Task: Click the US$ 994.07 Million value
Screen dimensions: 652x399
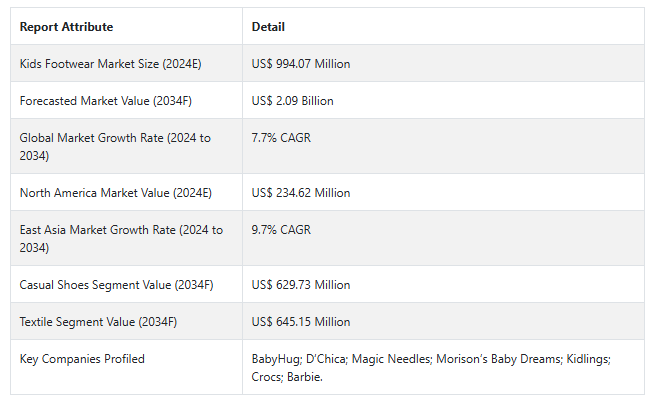Action: click(x=301, y=64)
